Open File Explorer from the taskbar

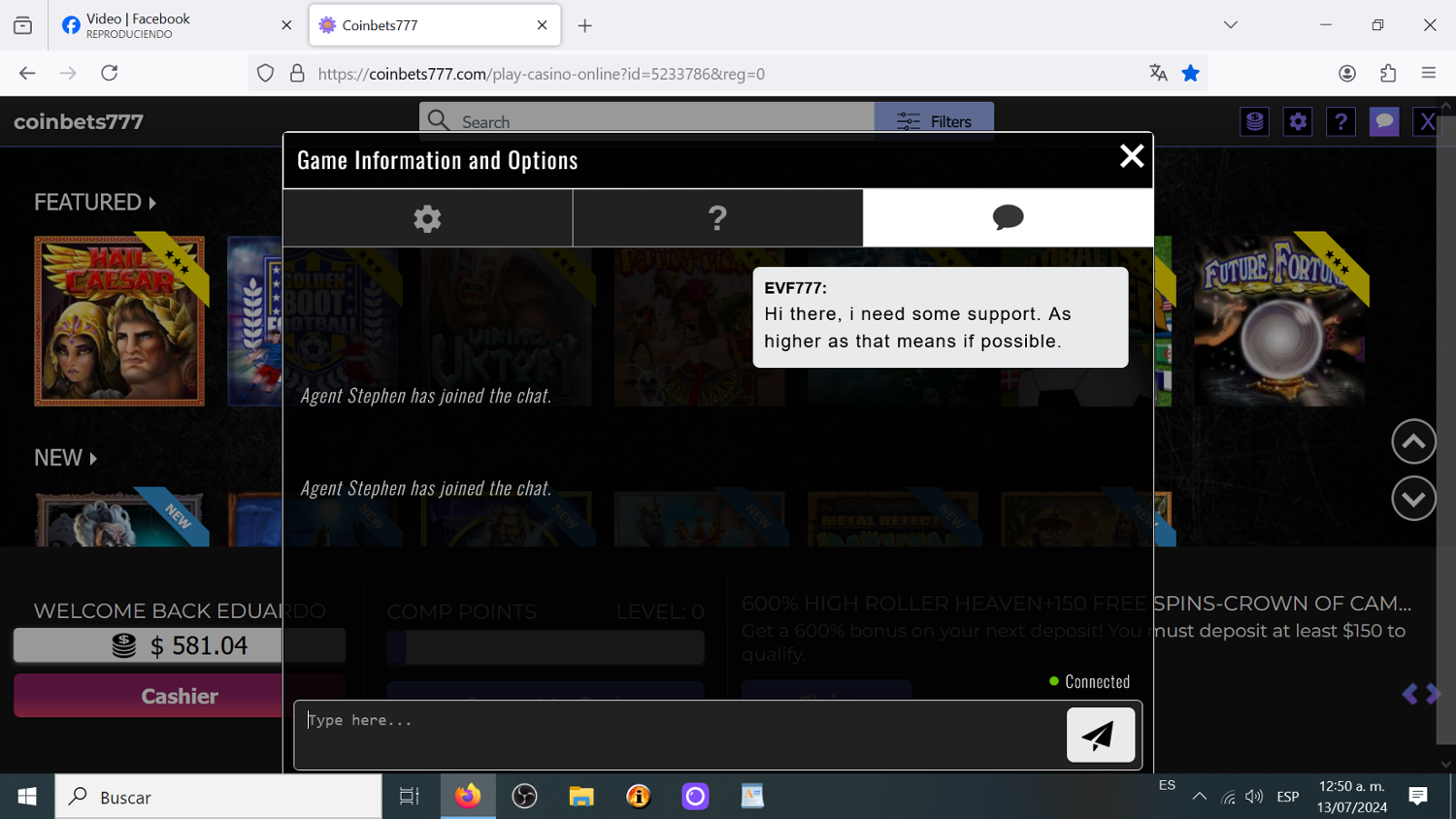581,797
